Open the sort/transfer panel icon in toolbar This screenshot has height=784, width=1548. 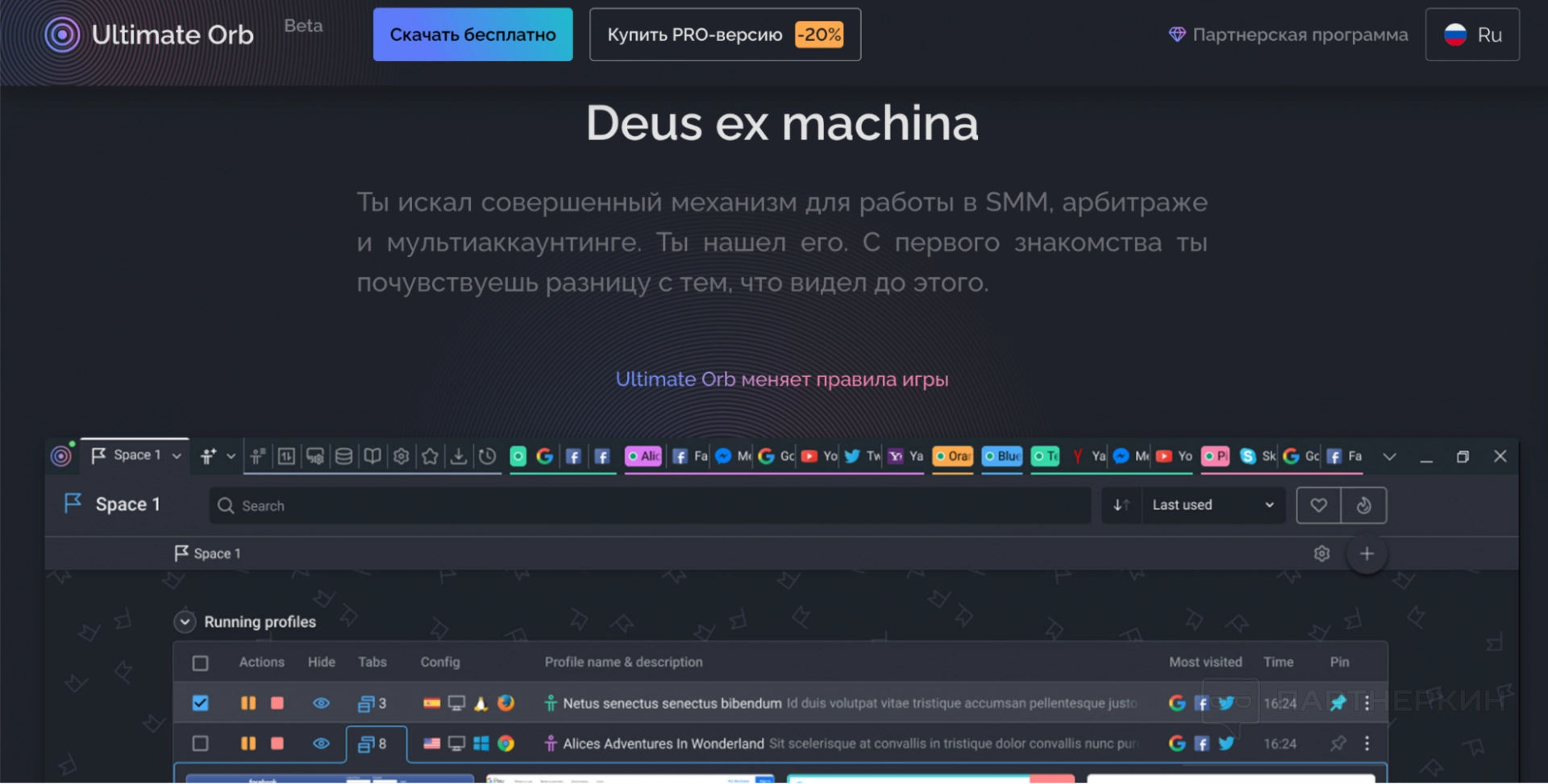286,456
